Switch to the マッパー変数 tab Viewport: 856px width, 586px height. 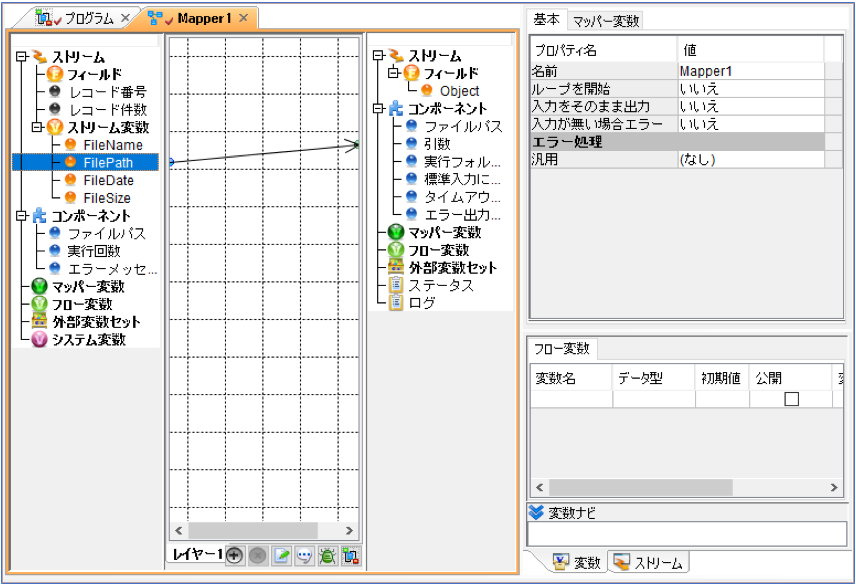605,21
